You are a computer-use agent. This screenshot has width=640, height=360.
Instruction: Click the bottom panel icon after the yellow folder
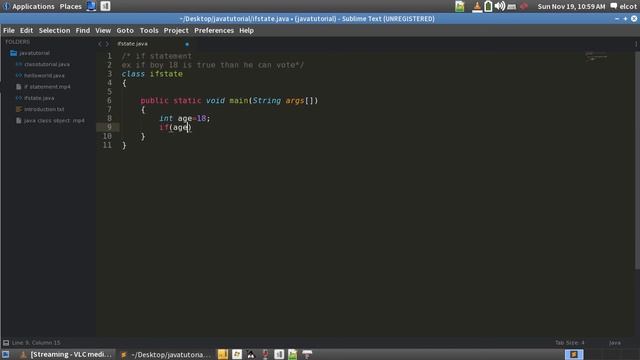click(x=237, y=355)
